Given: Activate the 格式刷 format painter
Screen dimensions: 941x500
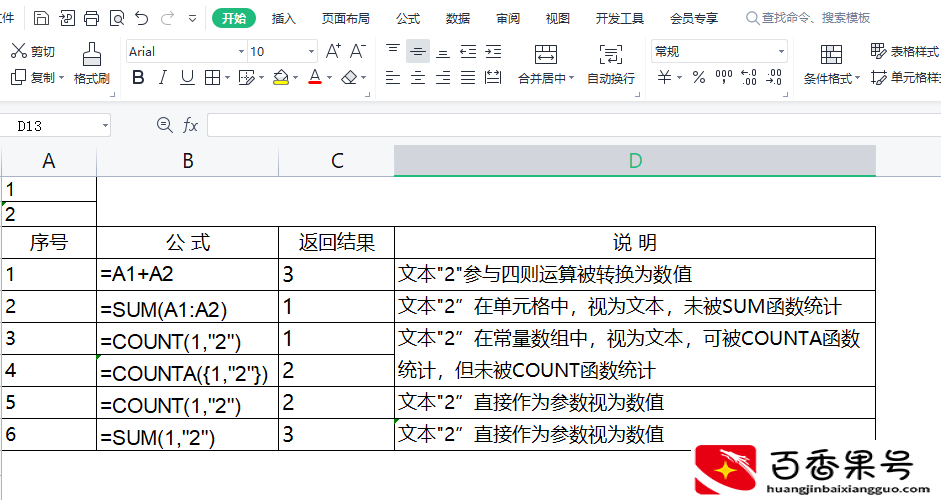Looking at the screenshot, I should click(91, 63).
